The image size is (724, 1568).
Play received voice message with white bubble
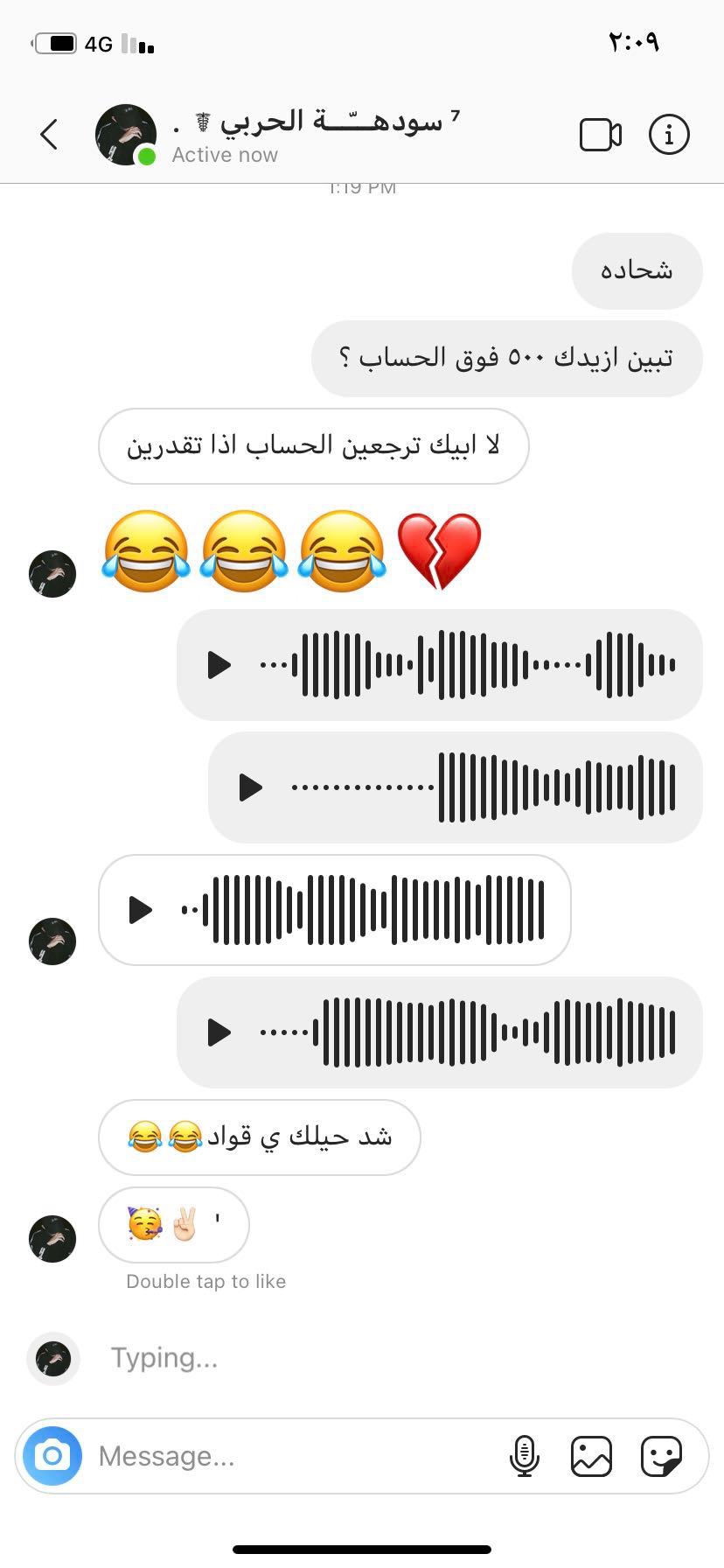(140, 910)
